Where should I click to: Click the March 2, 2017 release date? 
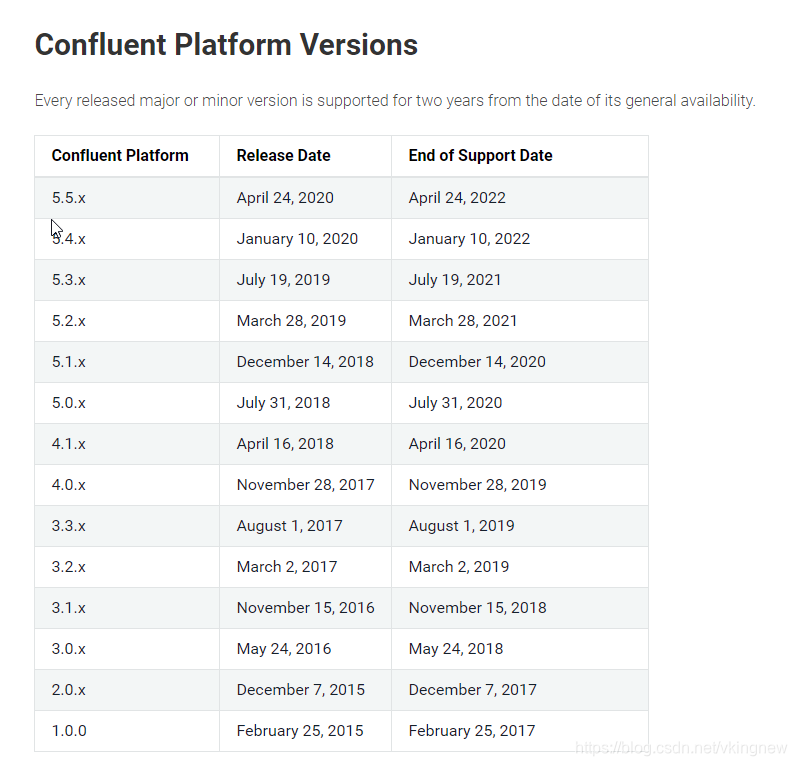click(287, 566)
